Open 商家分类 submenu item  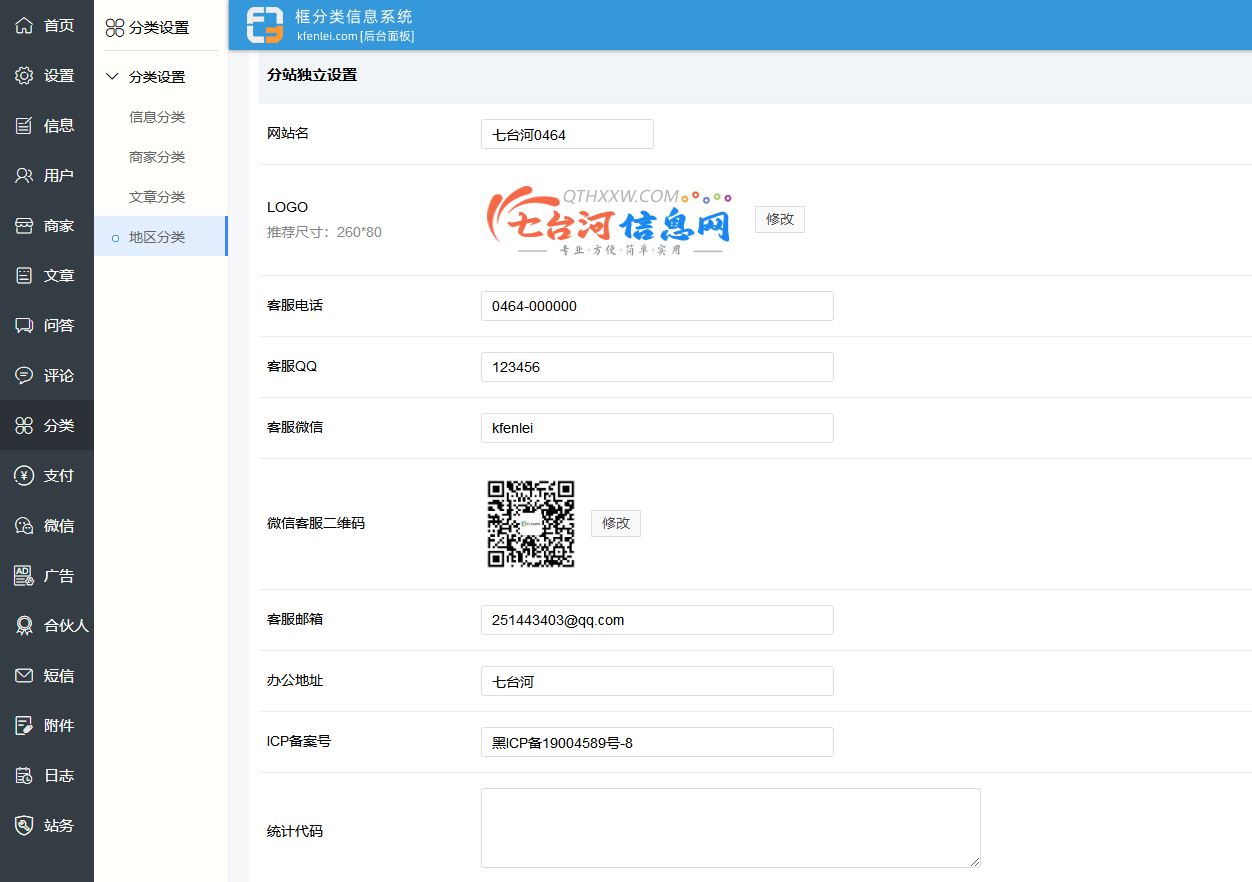coord(157,157)
